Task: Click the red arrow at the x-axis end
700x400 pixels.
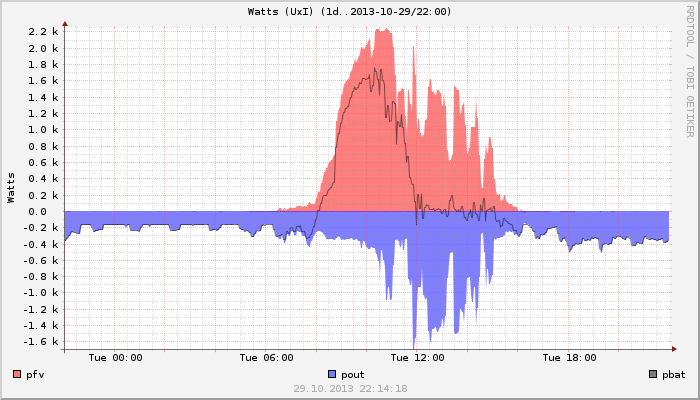Action: pos(674,349)
